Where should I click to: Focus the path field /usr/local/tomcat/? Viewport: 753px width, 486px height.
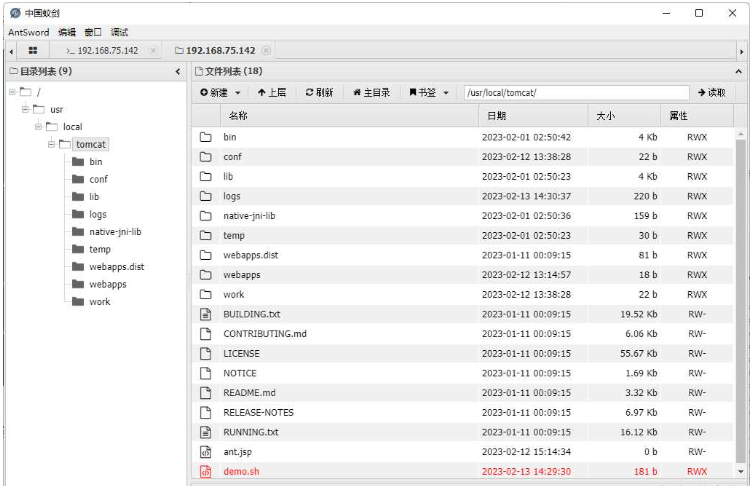pos(576,93)
